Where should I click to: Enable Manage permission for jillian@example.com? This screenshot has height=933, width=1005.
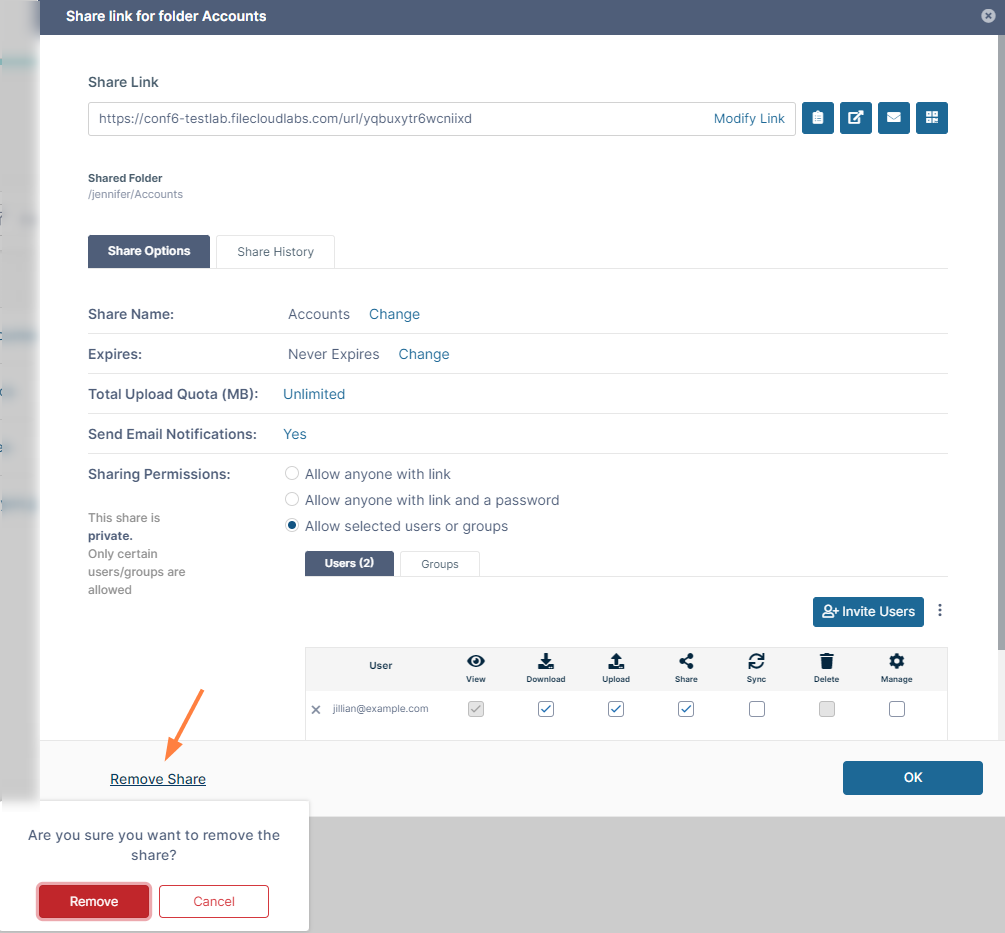897,709
